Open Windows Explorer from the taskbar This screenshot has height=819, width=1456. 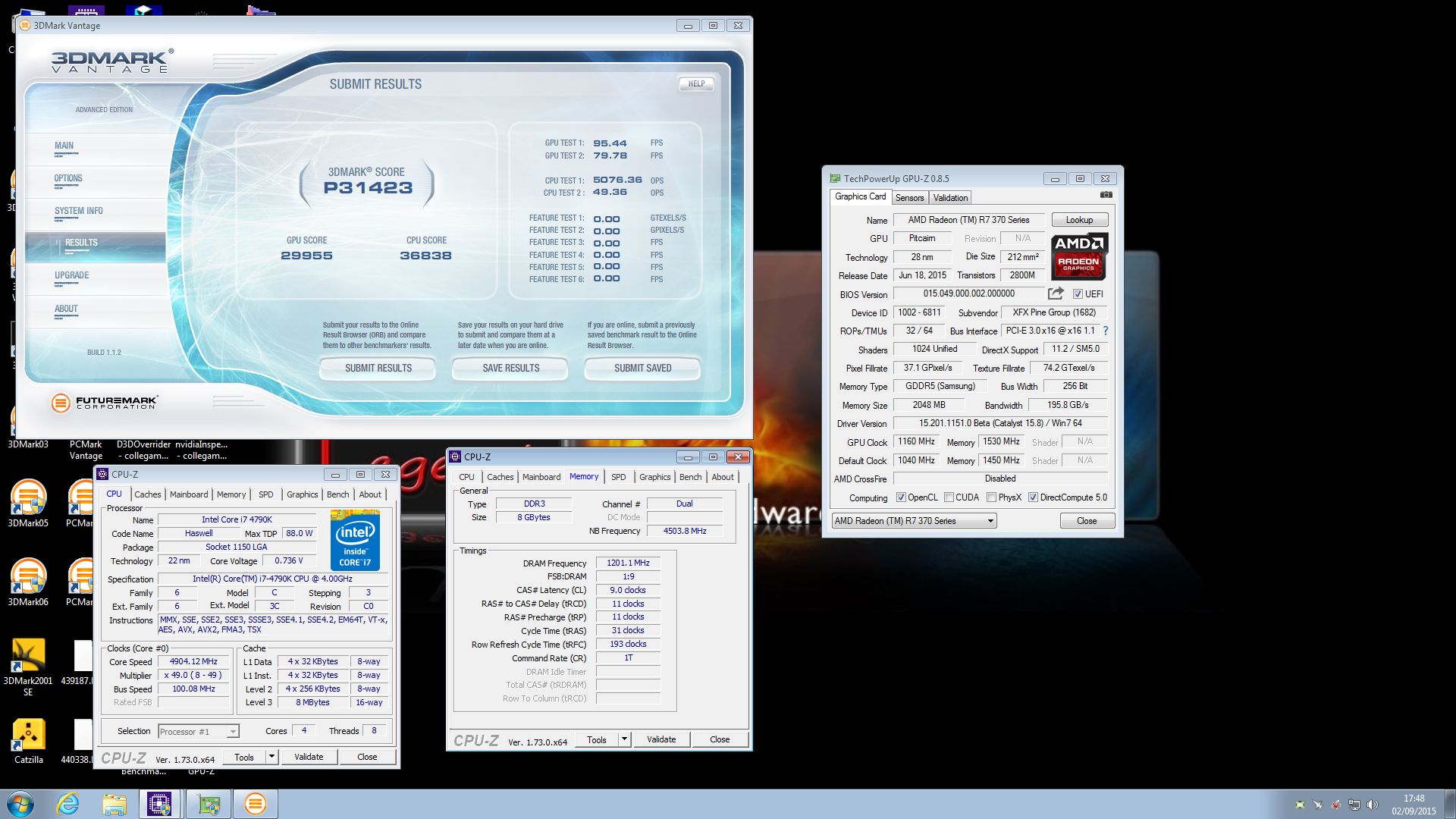pos(115,804)
